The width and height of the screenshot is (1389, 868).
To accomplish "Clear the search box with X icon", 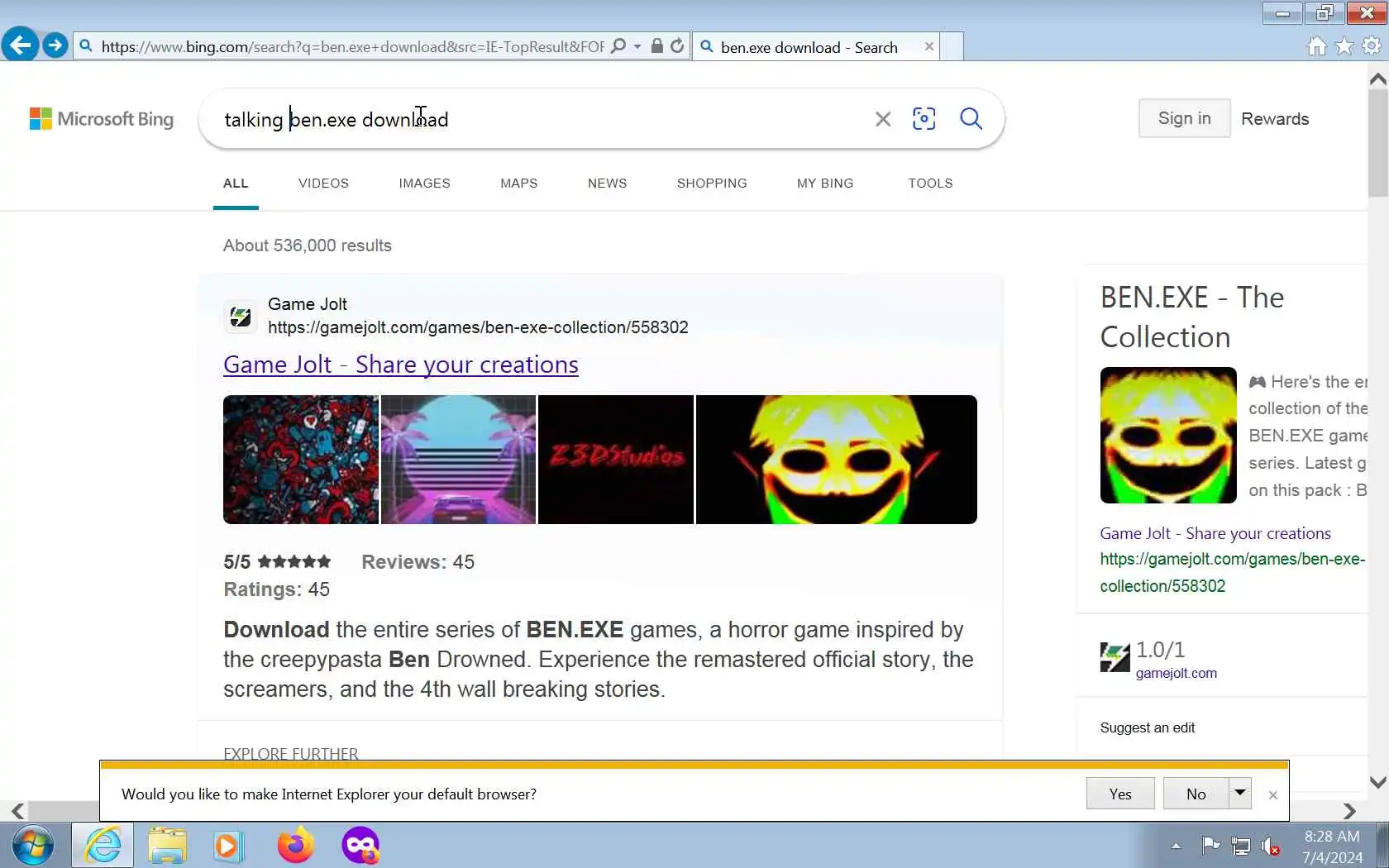I will pyautogui.click(x=883, y=119).
